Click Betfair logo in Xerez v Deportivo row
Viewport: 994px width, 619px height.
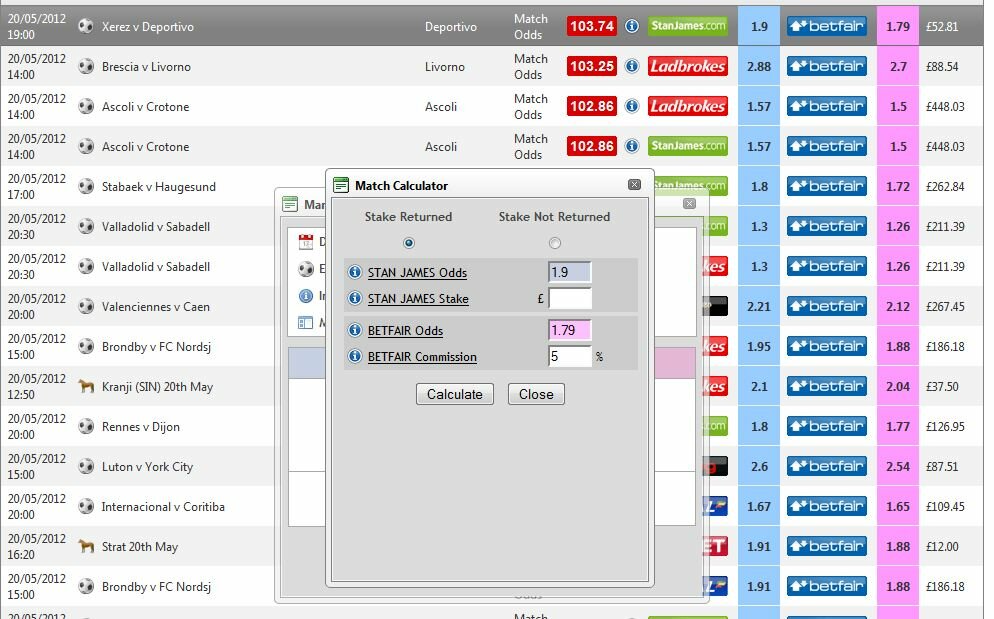coord(827,26)
